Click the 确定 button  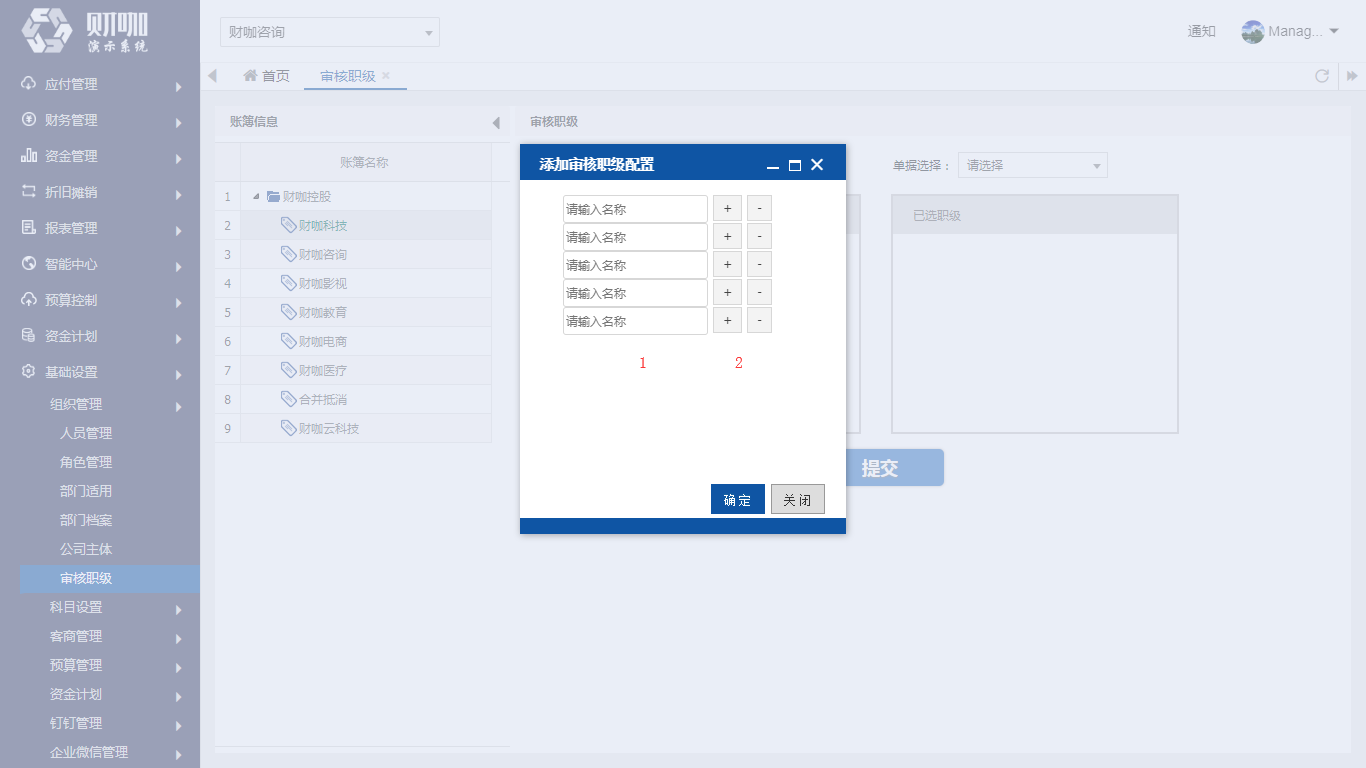(738, 499)
